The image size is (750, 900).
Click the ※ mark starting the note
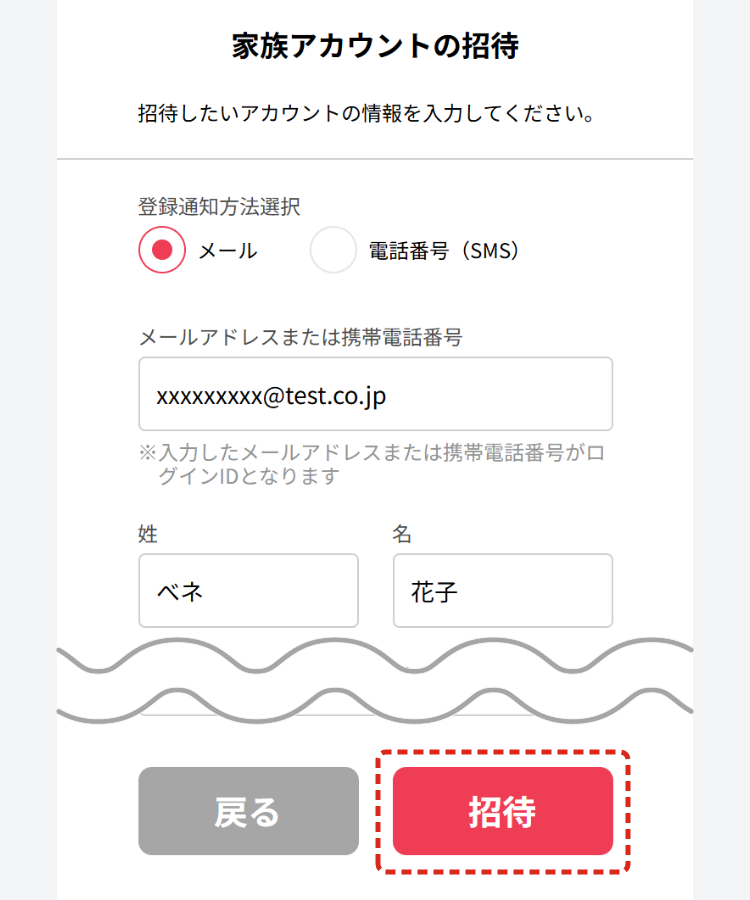point(147,454)
